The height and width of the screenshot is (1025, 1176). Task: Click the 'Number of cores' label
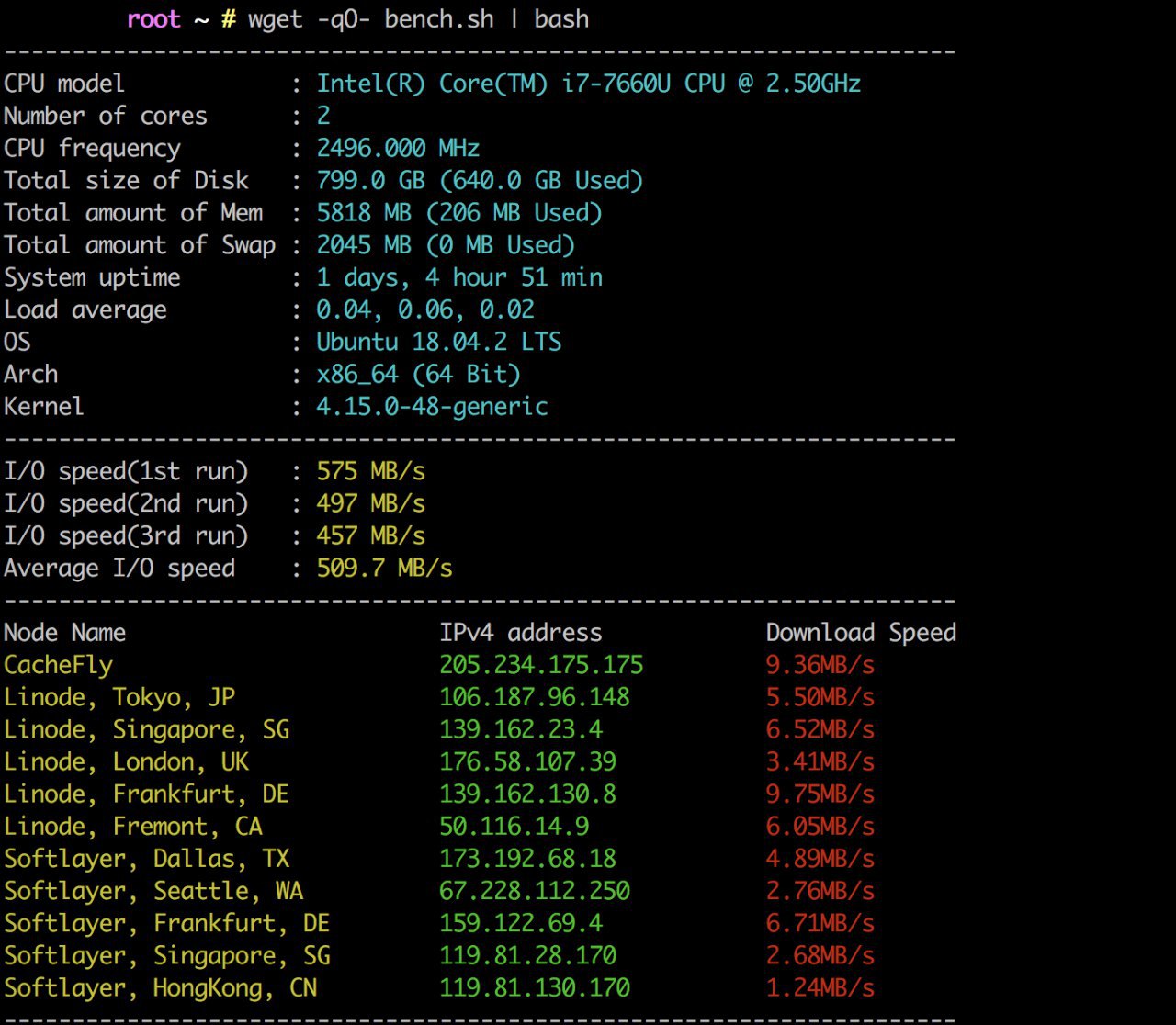pos(106,116)
